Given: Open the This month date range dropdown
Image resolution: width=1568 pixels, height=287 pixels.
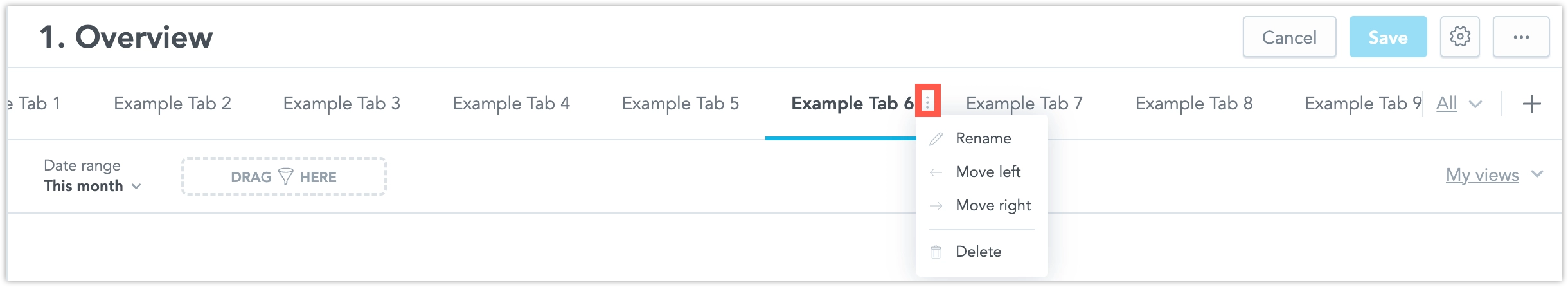Looking at the screenshot, I should [92, 186].
